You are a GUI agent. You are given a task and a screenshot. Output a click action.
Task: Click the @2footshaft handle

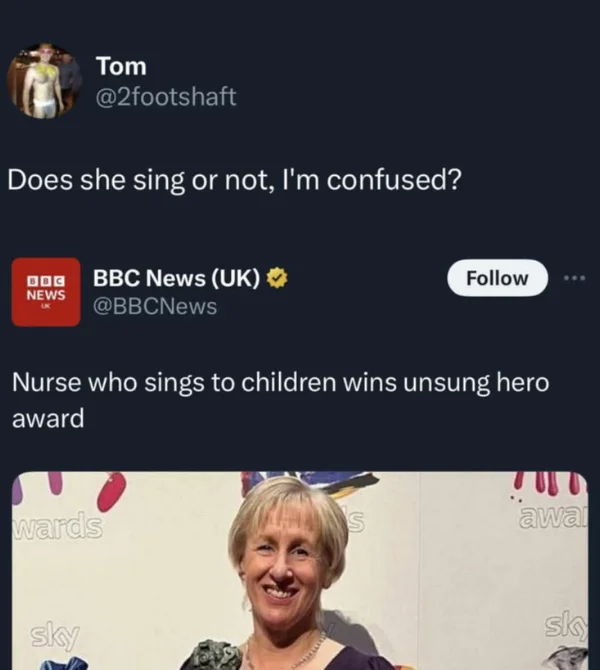tap(166, 97)
